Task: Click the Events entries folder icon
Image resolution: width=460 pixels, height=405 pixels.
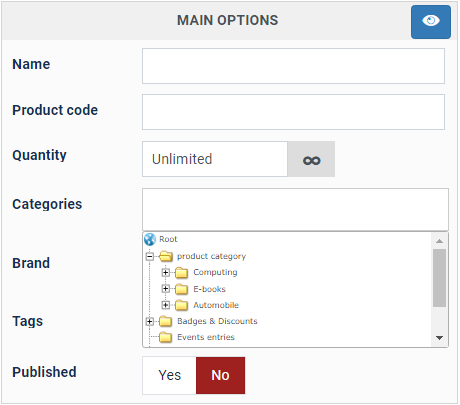Action: (x=165, y=337)
